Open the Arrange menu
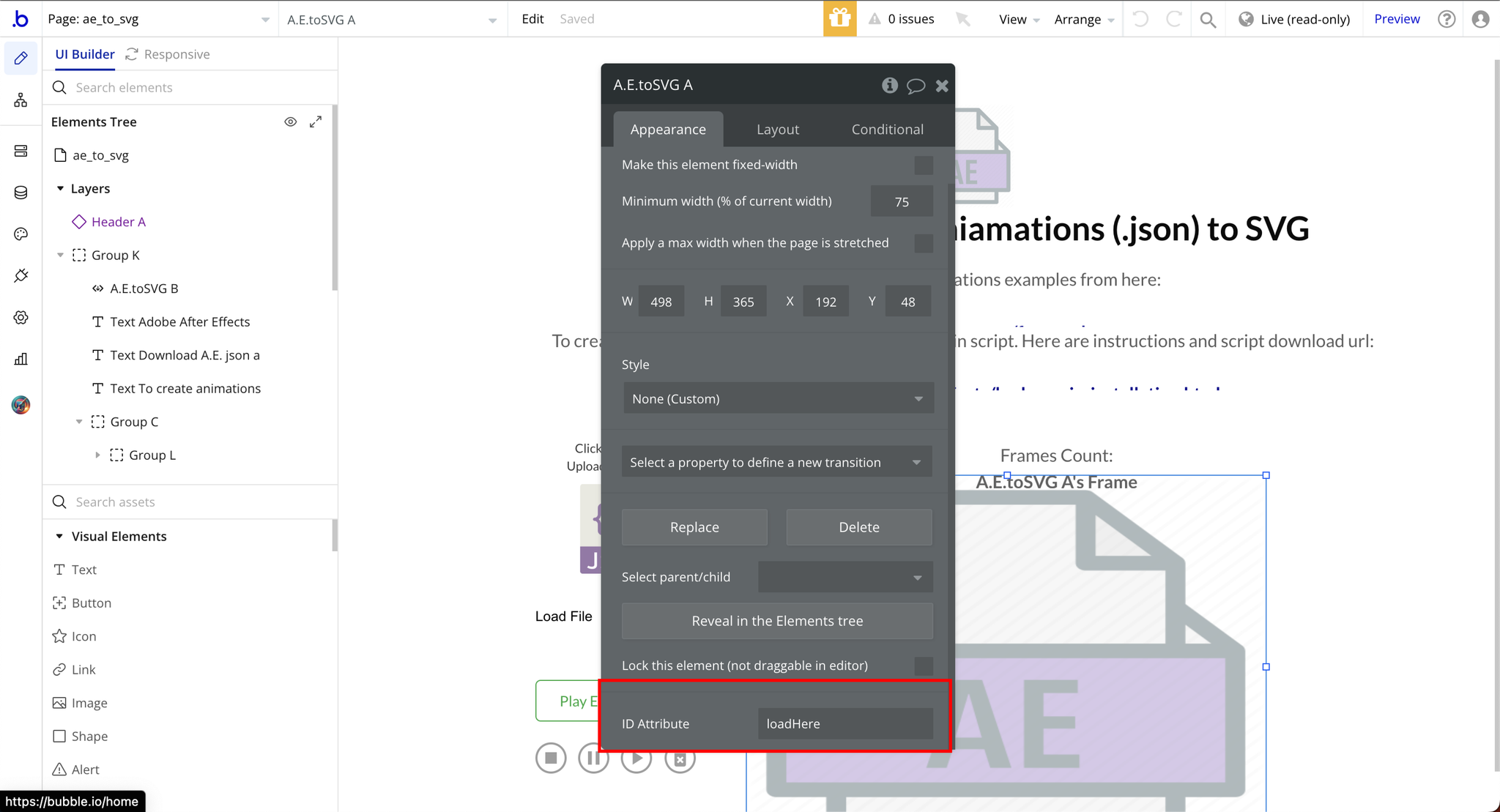1500x812 pixels. pyautogui.click(x=1084, y=19)
